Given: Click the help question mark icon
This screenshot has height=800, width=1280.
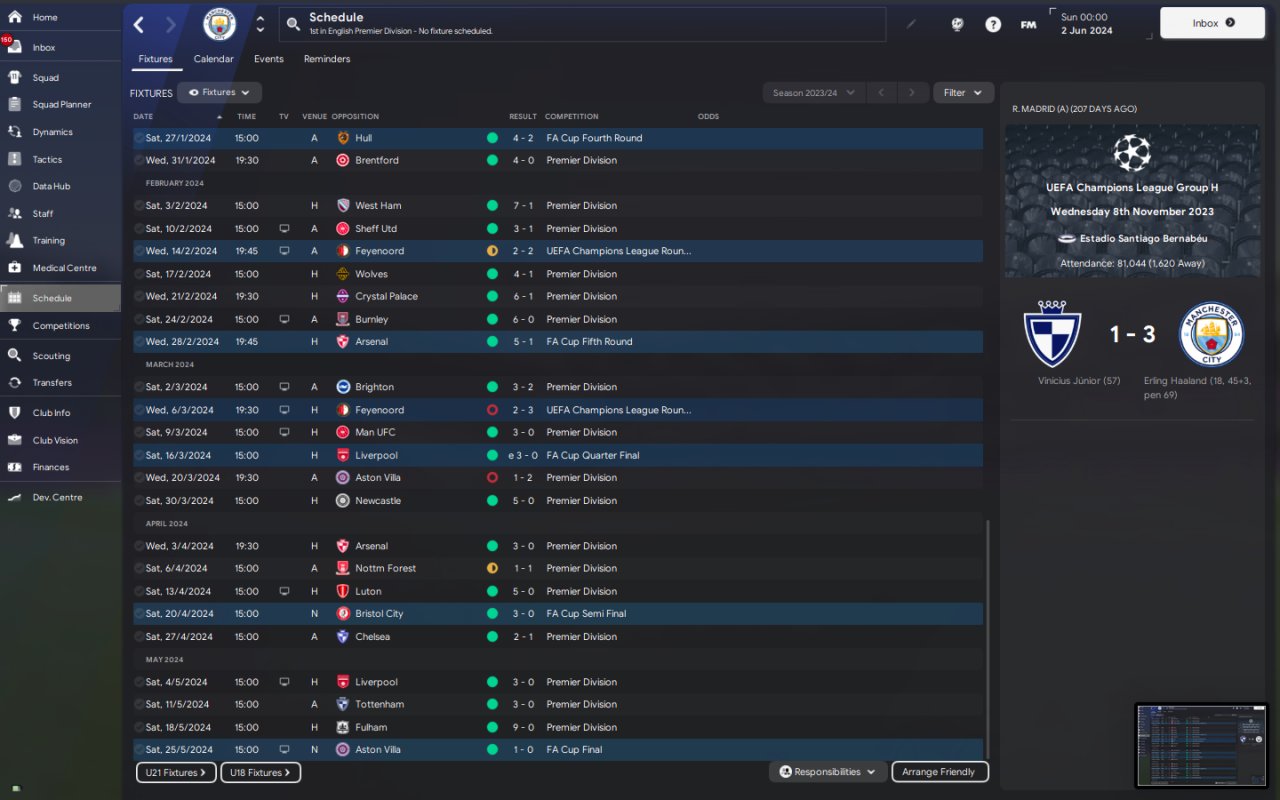Looking at the screenshot, I should [993, 24].
